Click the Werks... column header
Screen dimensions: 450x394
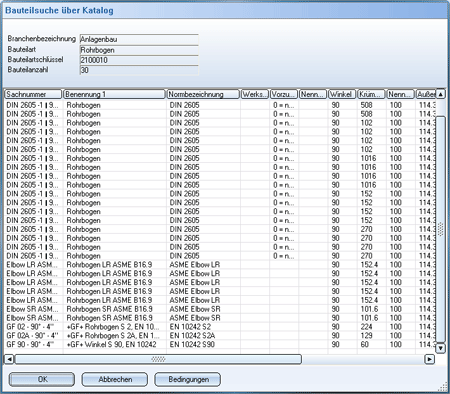255,94
